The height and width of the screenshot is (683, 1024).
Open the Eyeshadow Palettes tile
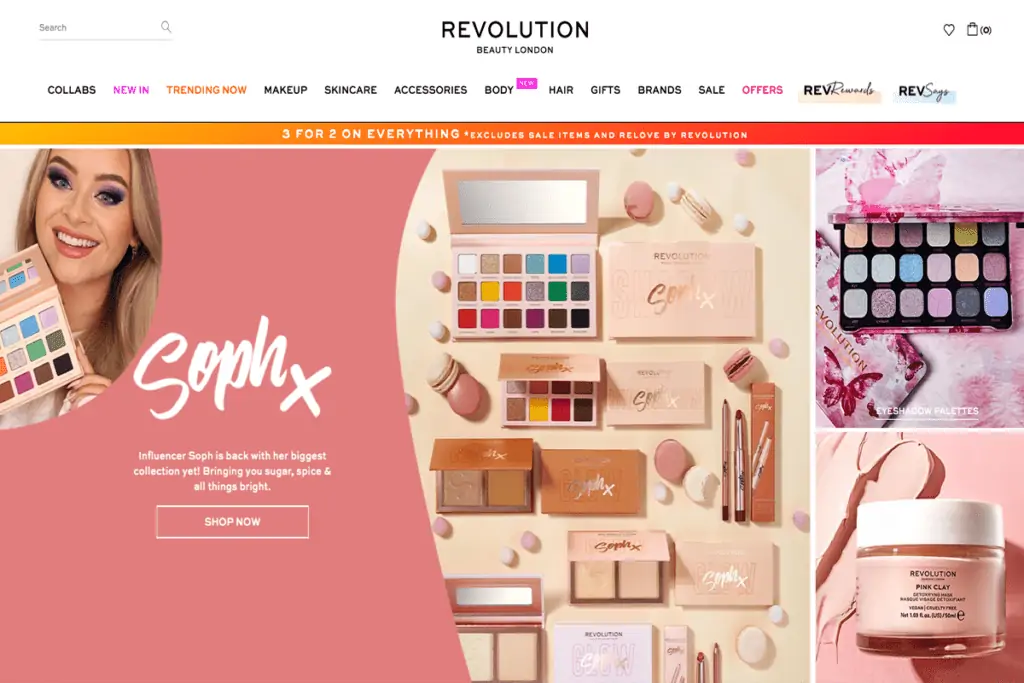tap(920, 288)
